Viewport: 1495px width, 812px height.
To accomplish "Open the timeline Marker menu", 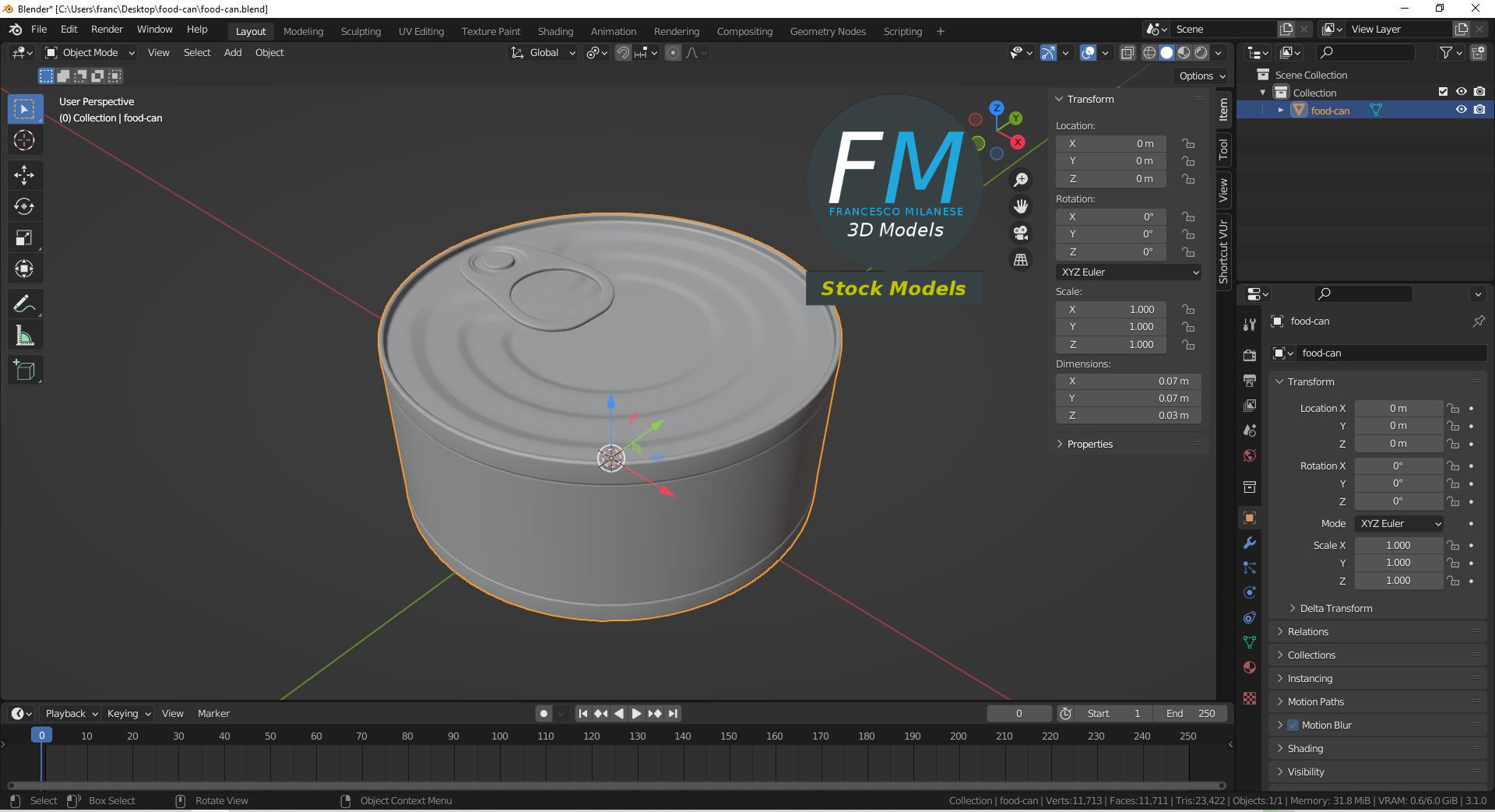I will pos(213,713).
